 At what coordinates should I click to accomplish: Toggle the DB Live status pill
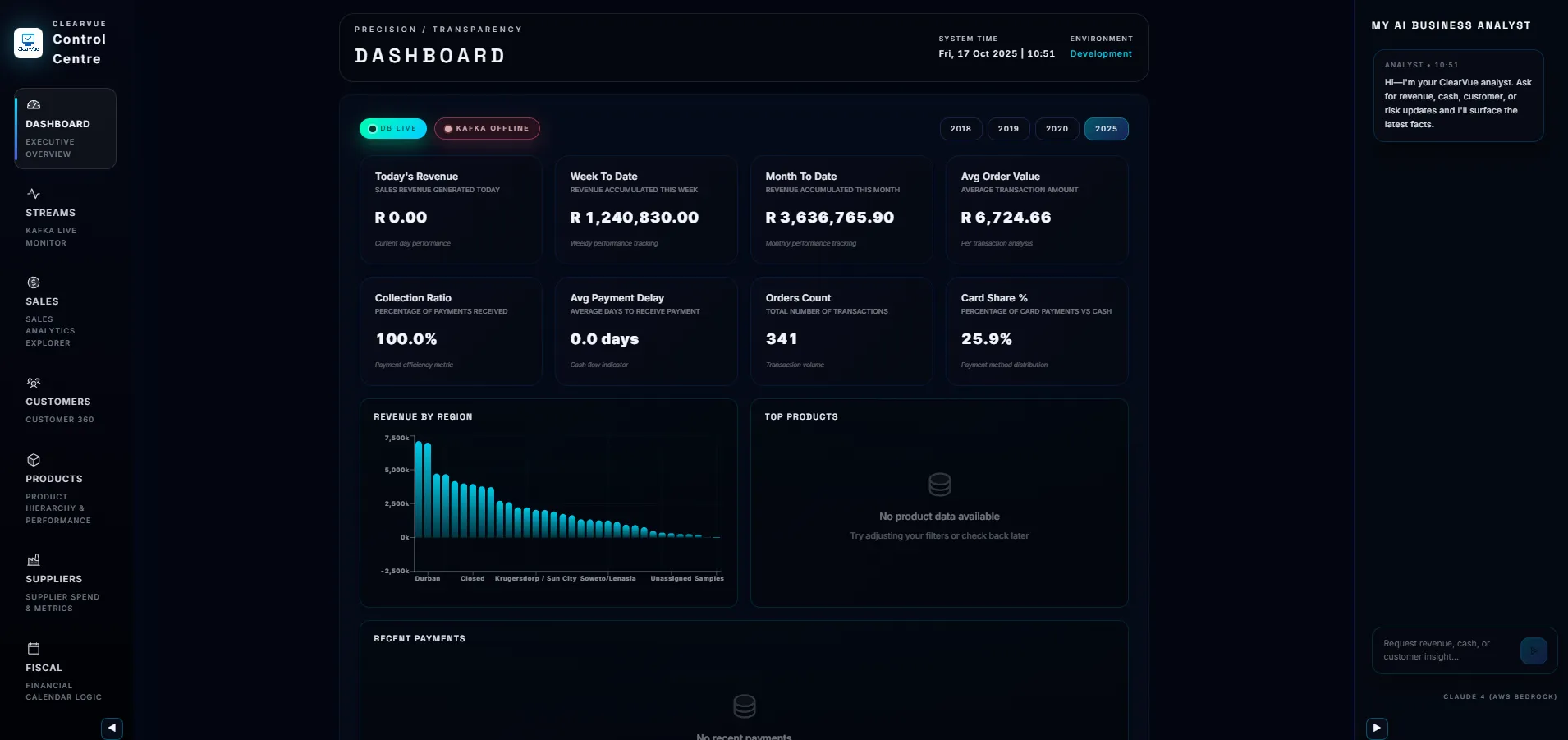pos(393,128)
